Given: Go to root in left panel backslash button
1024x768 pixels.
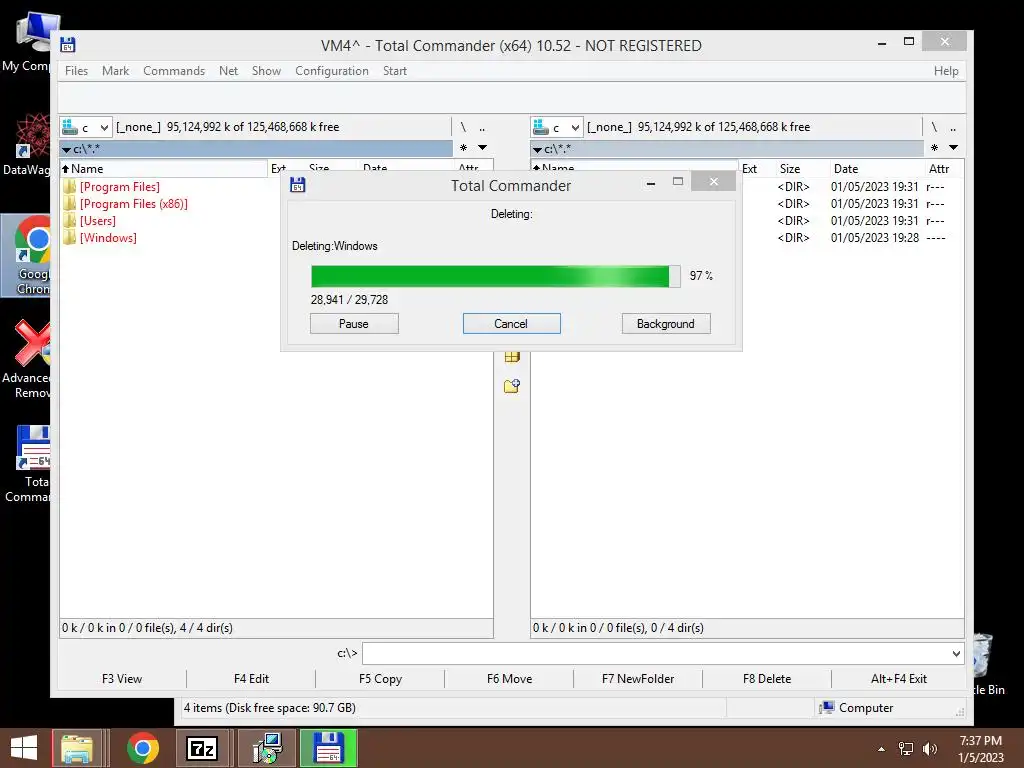Looking at the screenshot, I should point(463,127).
